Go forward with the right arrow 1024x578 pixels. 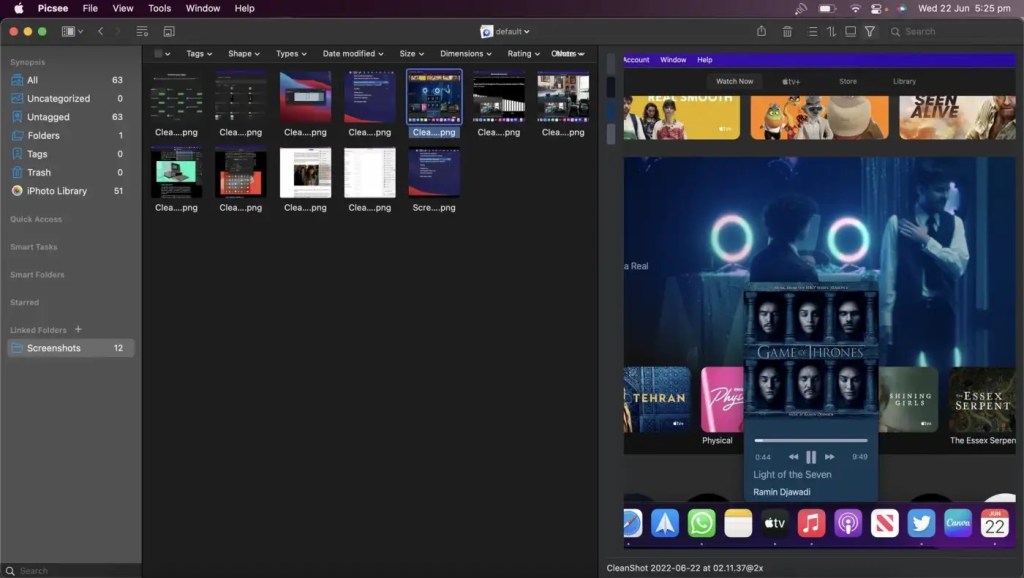coord(118,31)
